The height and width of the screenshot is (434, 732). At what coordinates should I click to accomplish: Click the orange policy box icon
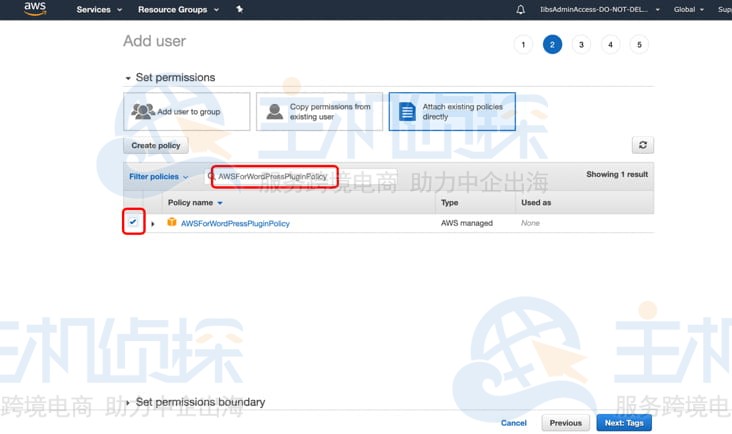(x=172, y=222)
